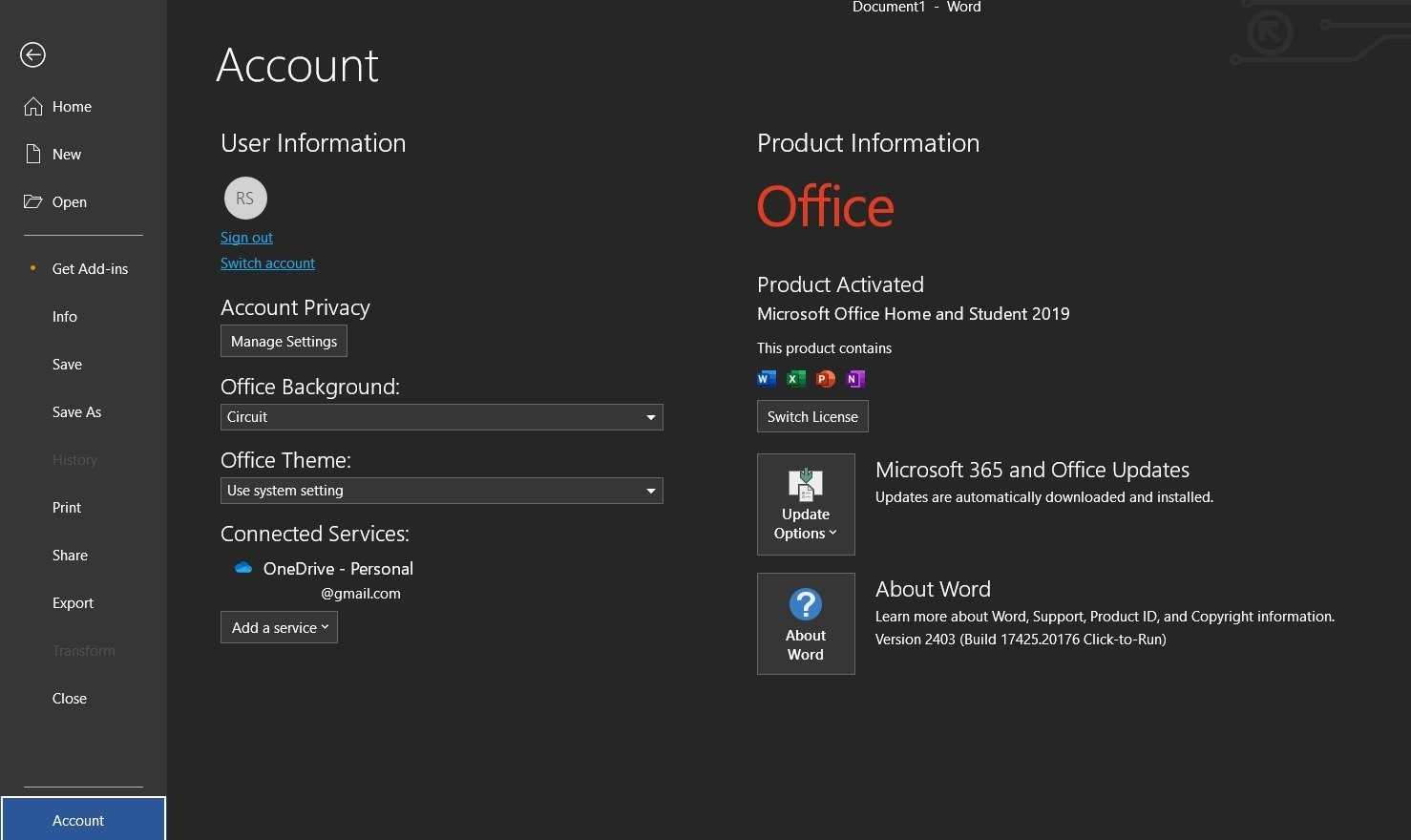The height and width of the screenshot is (840, 1411).
Task: Open the Print page
Action: tap(83, 507)
